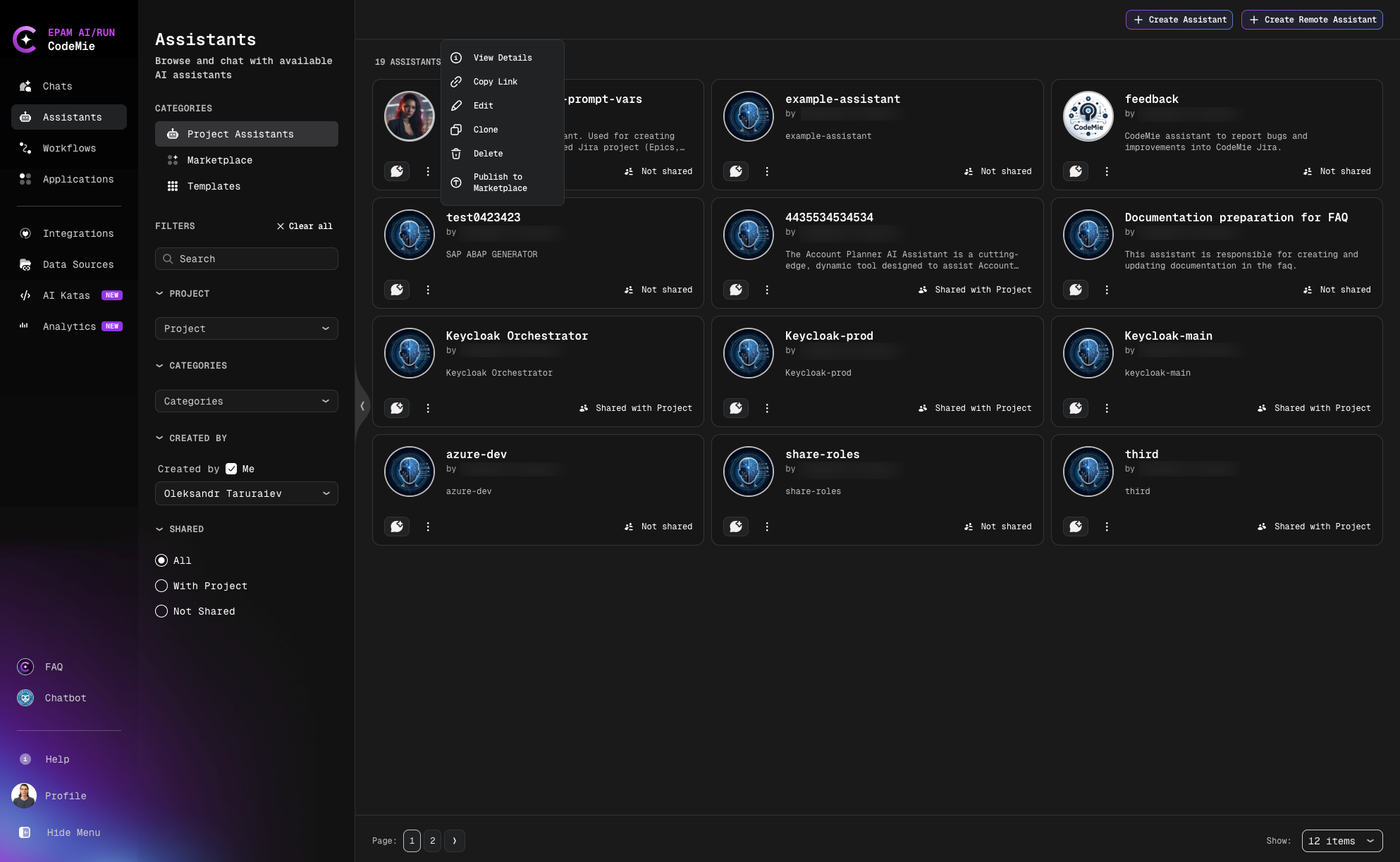
Task: Navigate to Integrations
Action: click(78, 233)
